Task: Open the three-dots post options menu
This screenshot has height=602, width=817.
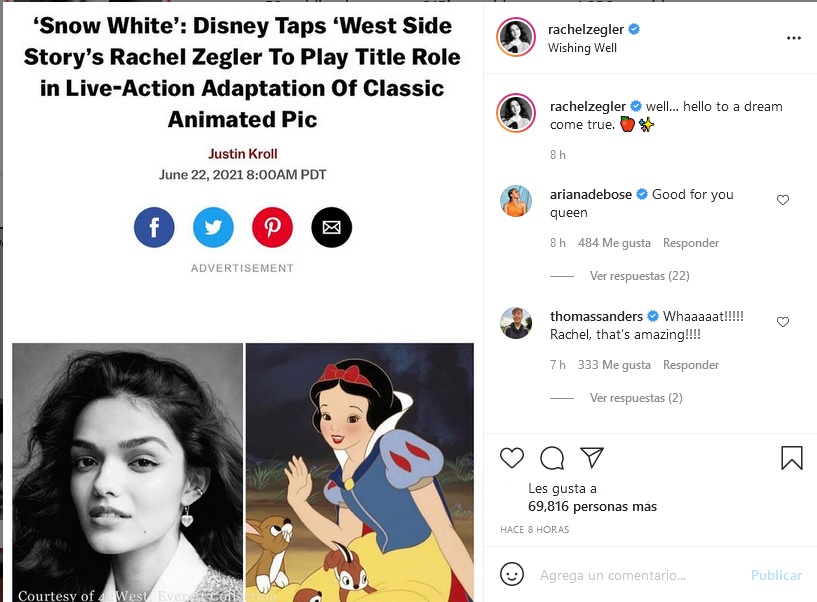Action: tap(794, 38)
